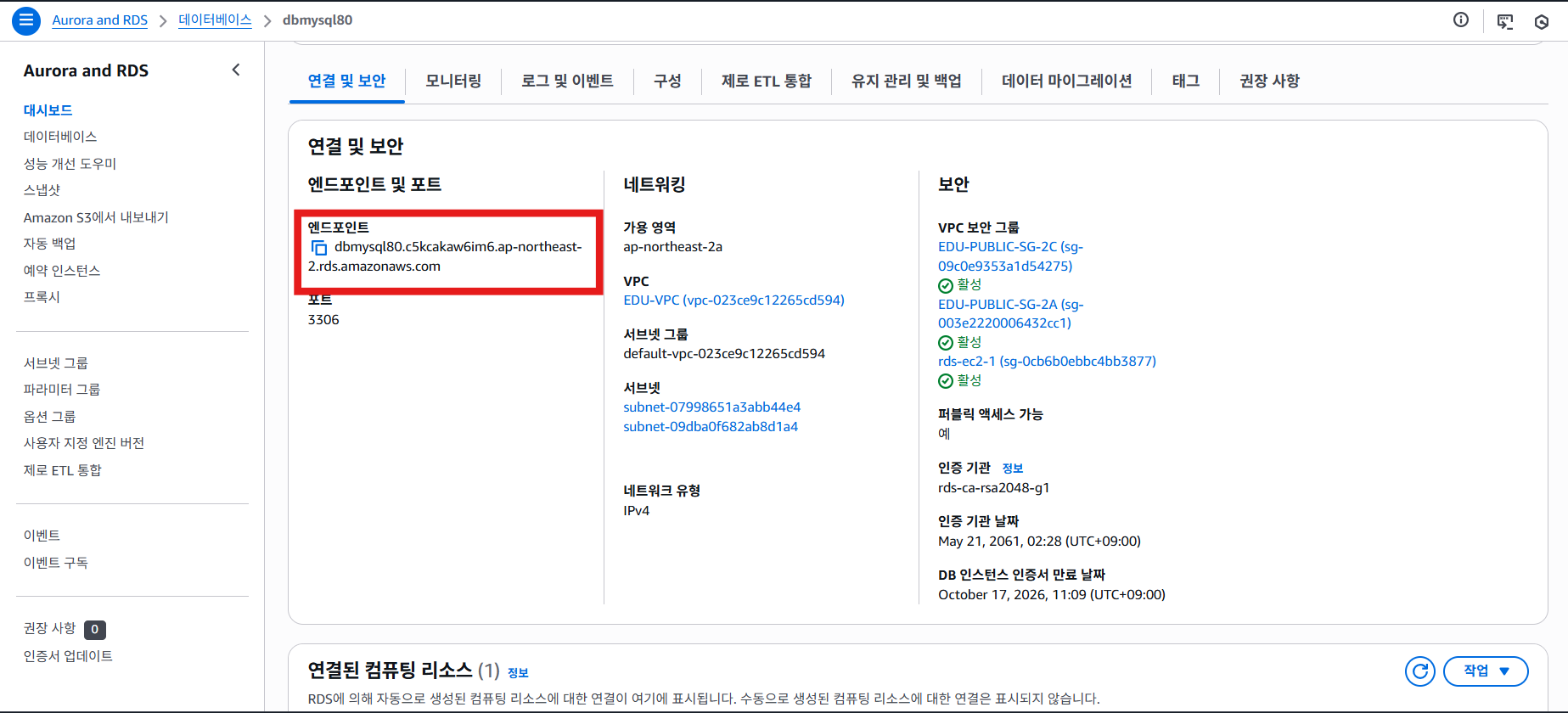Open 데이터베이스 in the sidebar
Screen dimensions: 1568x713
(x=60, y=137)
